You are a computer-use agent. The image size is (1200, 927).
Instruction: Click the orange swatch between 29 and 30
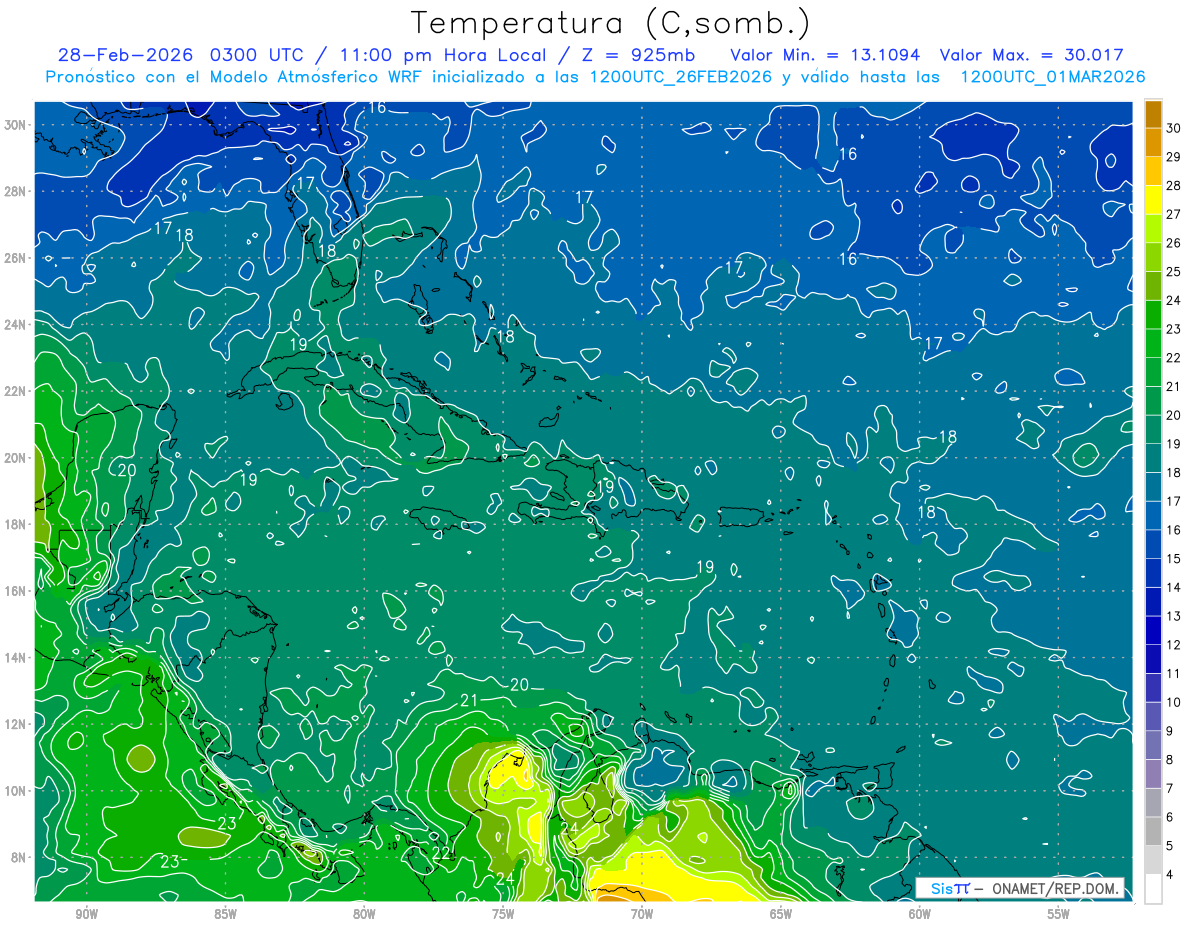coord(1153,143)
